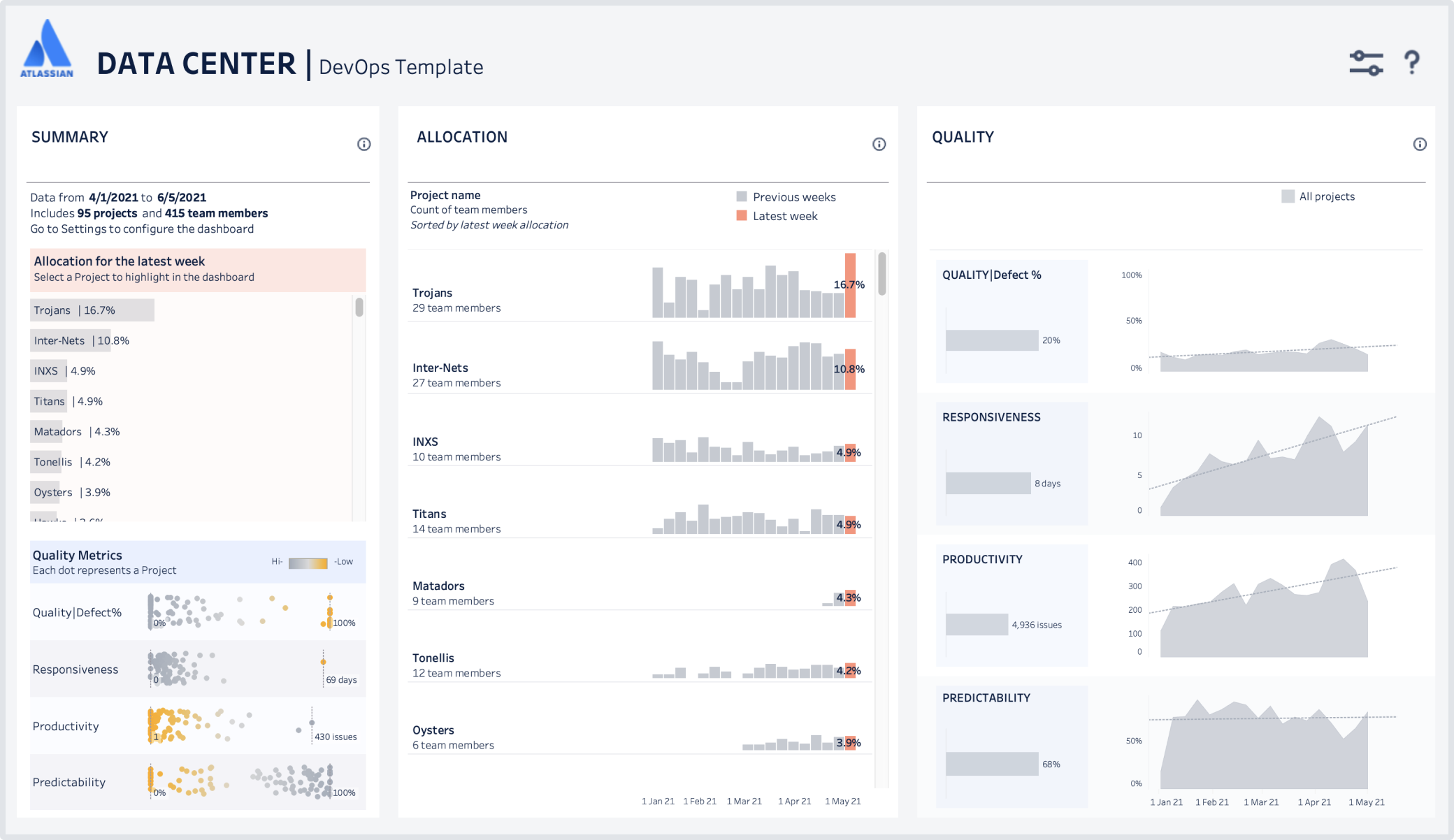The image size is (1454, 840).
Task: Click the 430 issues productivity marker label
Action: pyautogui.click(x=336, y=737)
